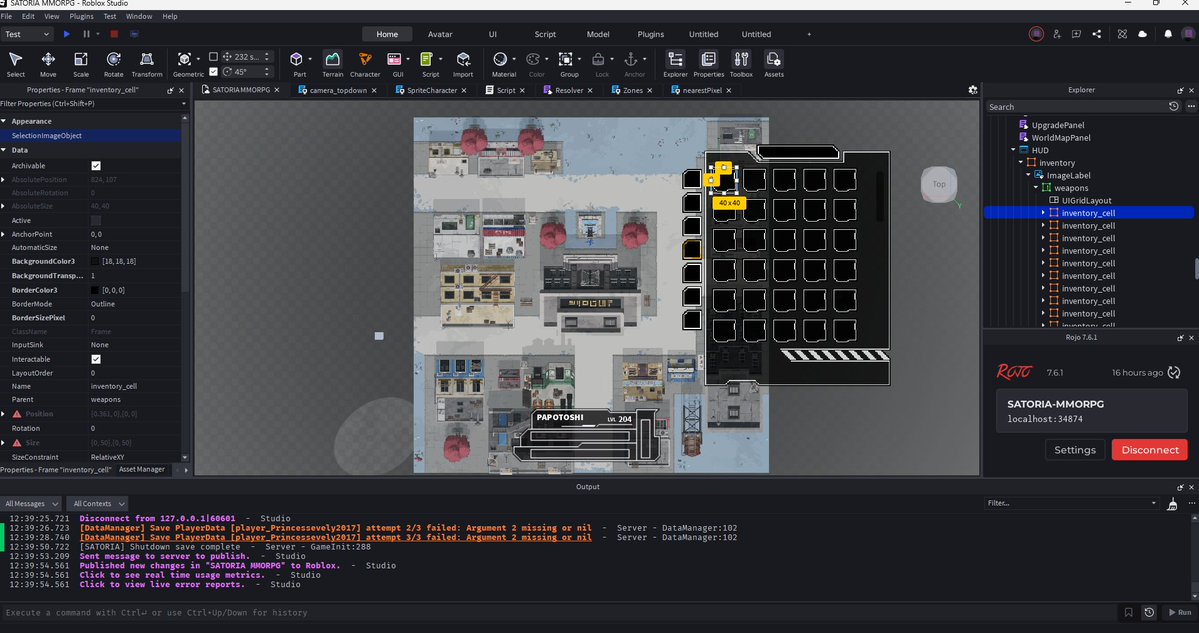Image resolution: width=1199 pixels, height=633 pixels.
Task: Toggle the Archivable checkbox
Action: (x=96, y=165)
